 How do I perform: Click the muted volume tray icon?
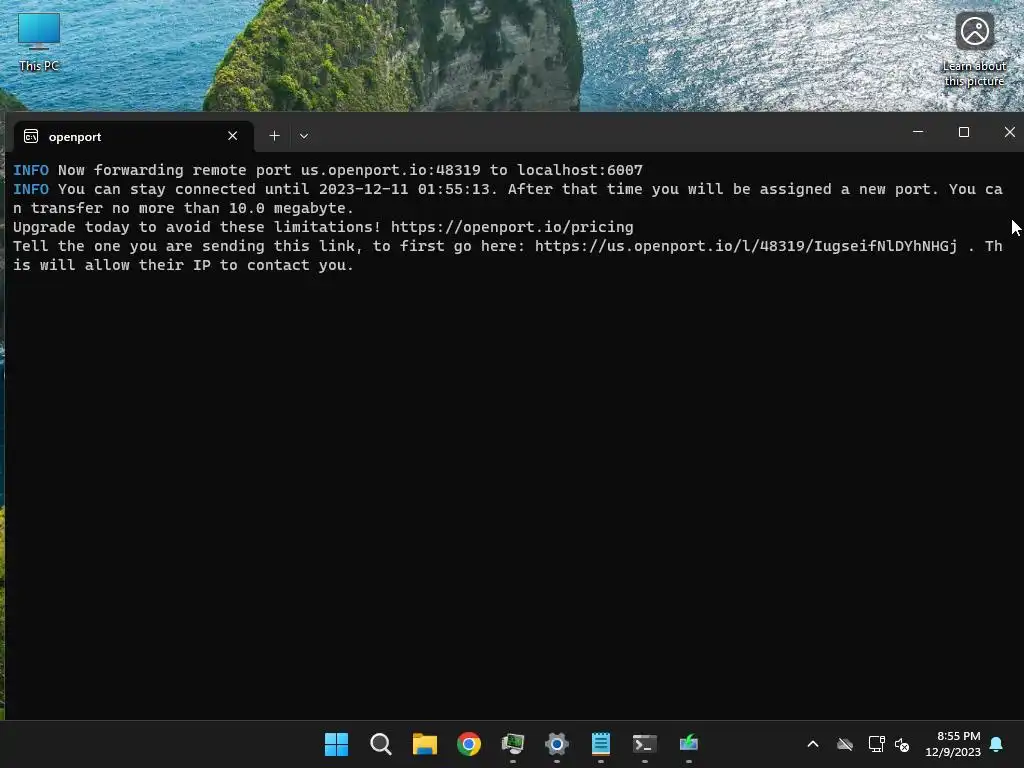(x=902, y=744)
